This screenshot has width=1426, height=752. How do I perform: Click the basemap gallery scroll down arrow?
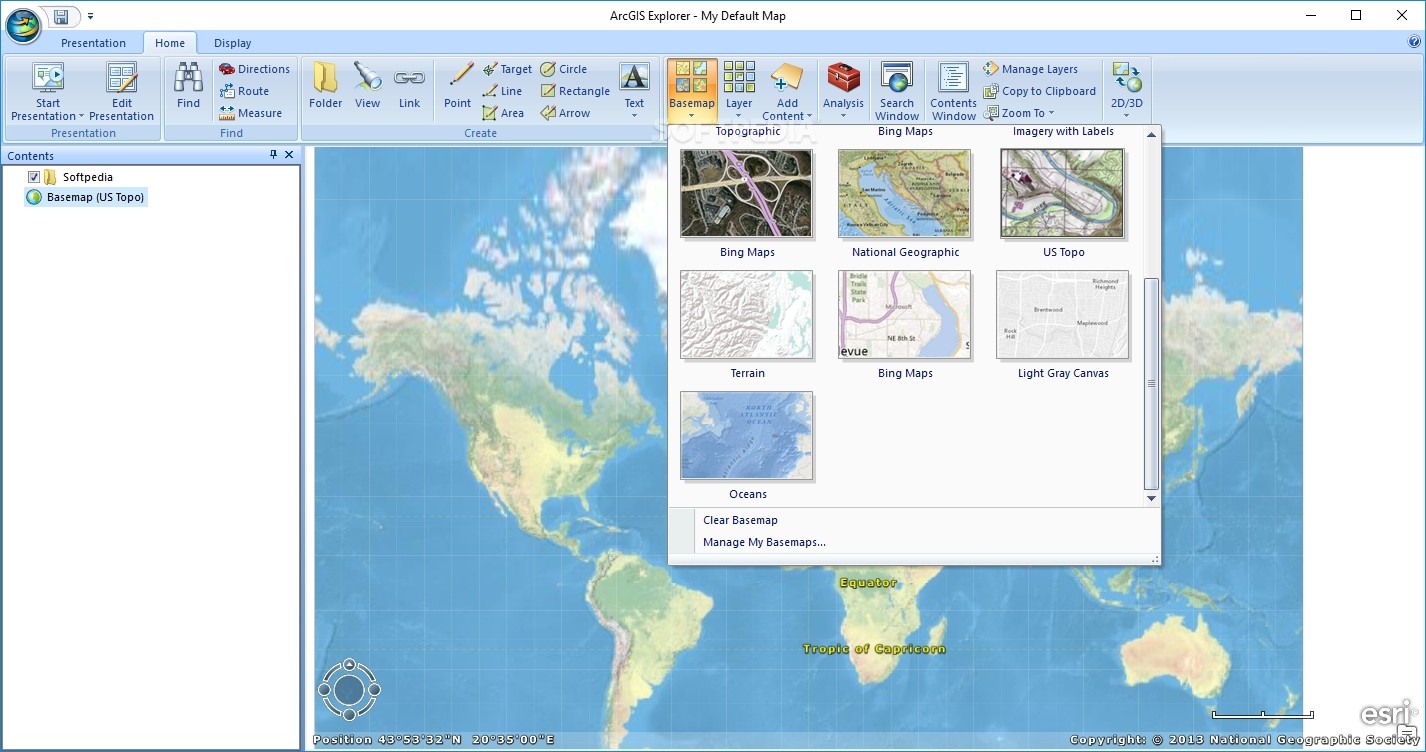click(1151, 498)
